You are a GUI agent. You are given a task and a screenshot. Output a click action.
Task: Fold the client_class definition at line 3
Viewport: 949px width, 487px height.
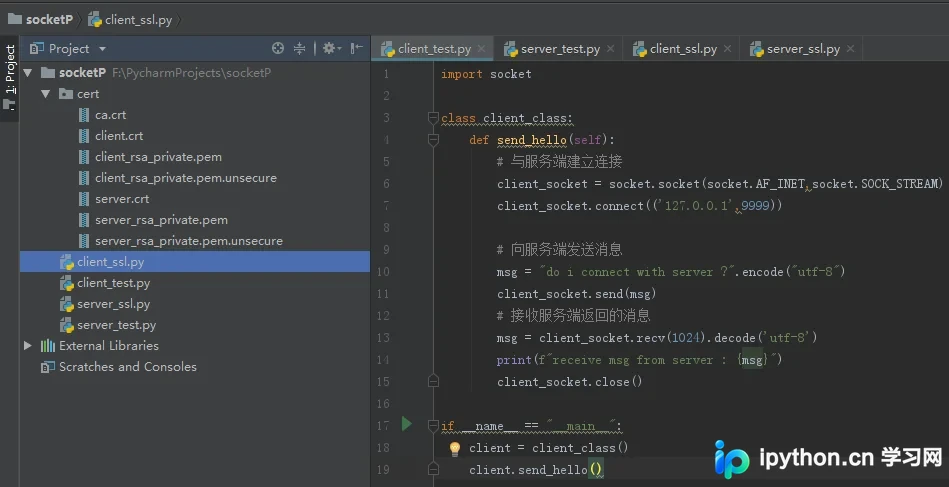433,117
